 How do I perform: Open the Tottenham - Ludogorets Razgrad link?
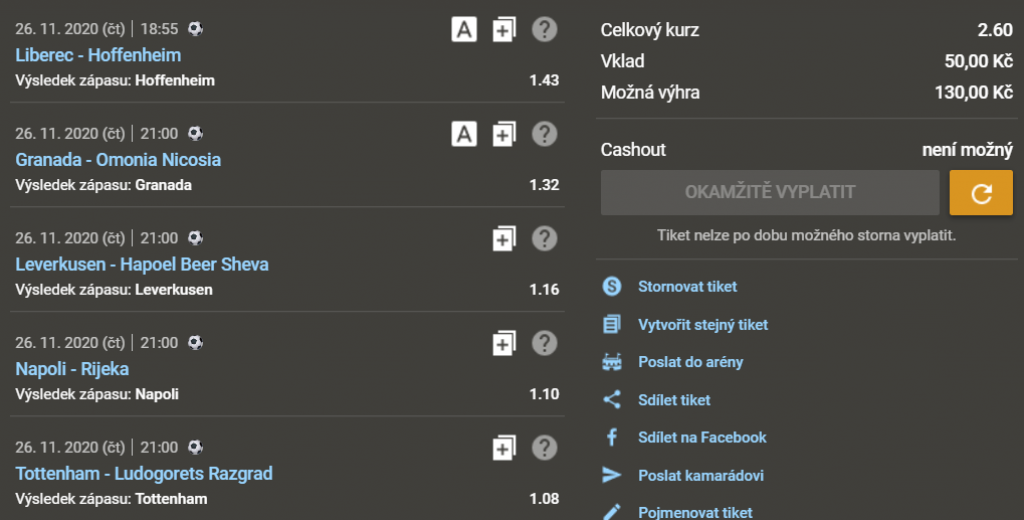pos(144,473)
